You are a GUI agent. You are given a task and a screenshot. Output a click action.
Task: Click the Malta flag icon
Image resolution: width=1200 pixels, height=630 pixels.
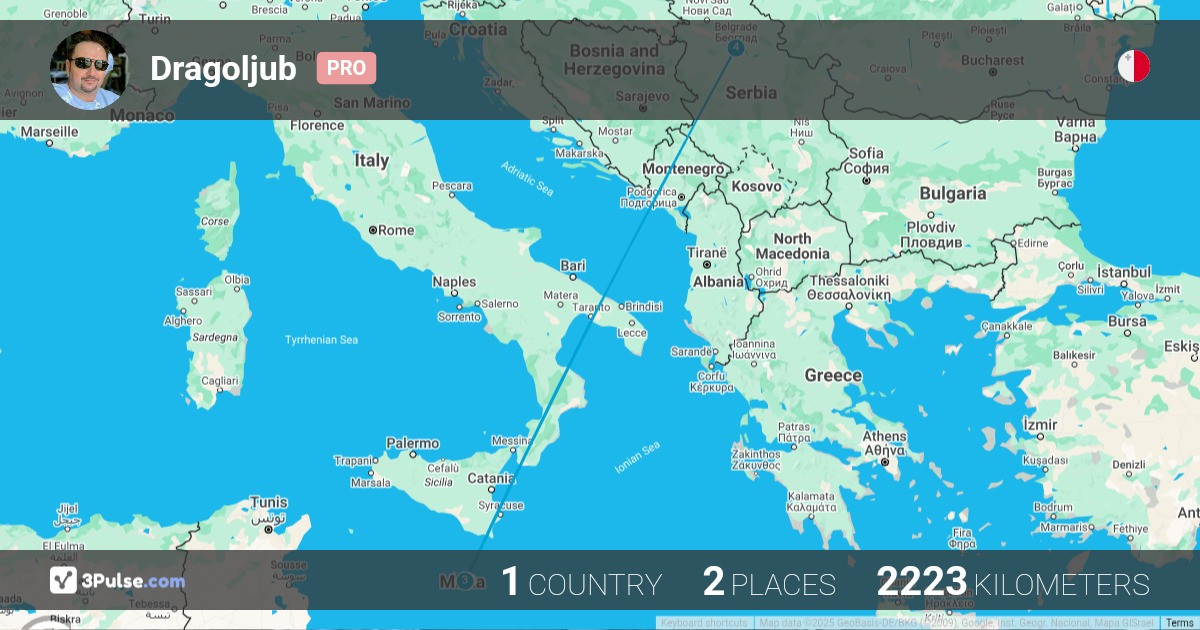point(1134,67)
